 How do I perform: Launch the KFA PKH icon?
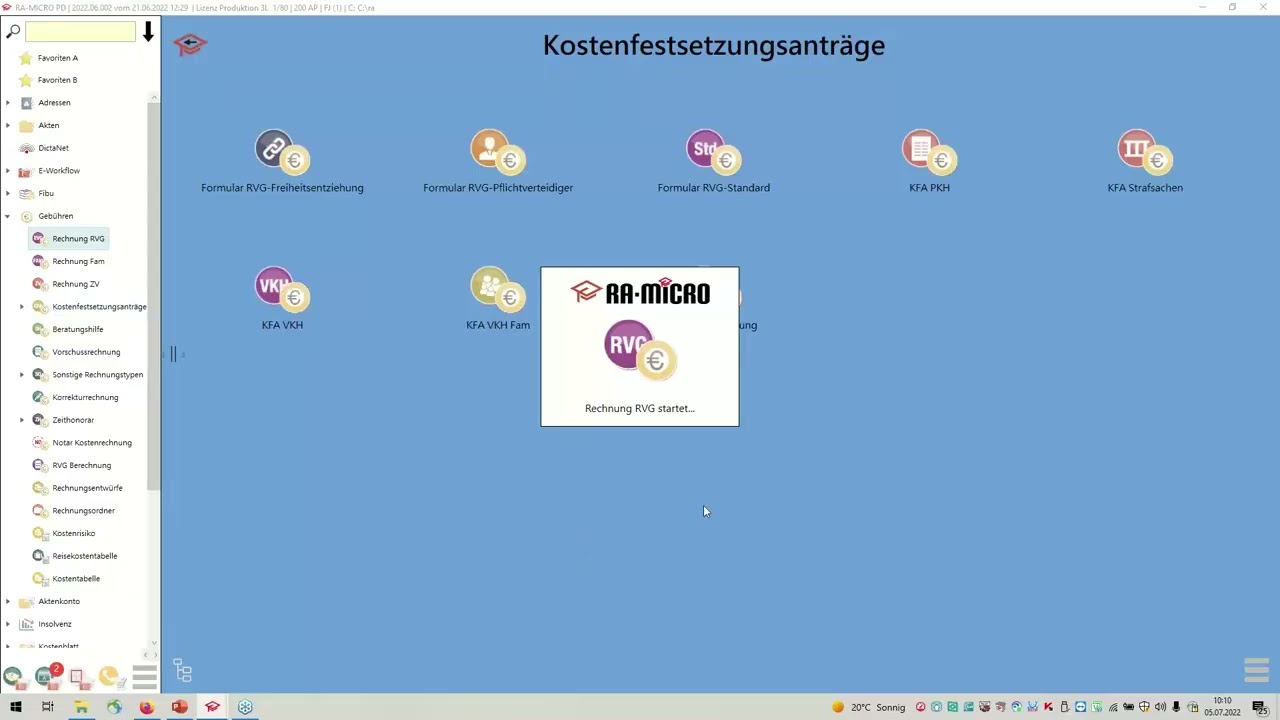pos(930,152)
